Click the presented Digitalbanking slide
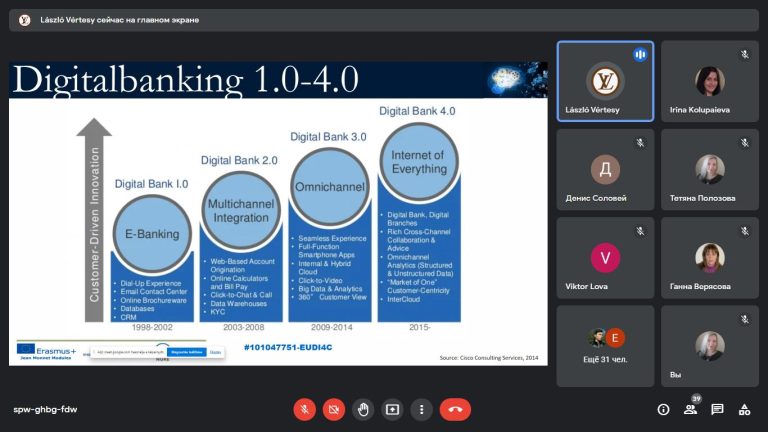768x432 pixels. 278,214
